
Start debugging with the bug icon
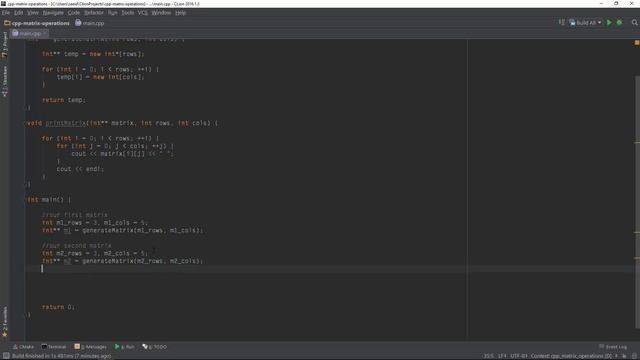click(619, 23)
